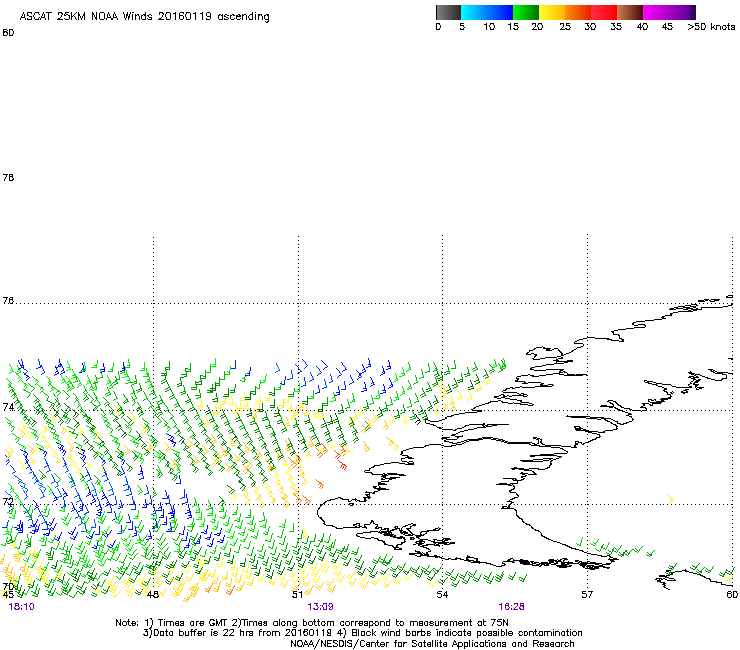This screenshot has width=740, height=650.
Task: Select the dark purple 45-50 knots legend segment
Action: coord(682,12)
